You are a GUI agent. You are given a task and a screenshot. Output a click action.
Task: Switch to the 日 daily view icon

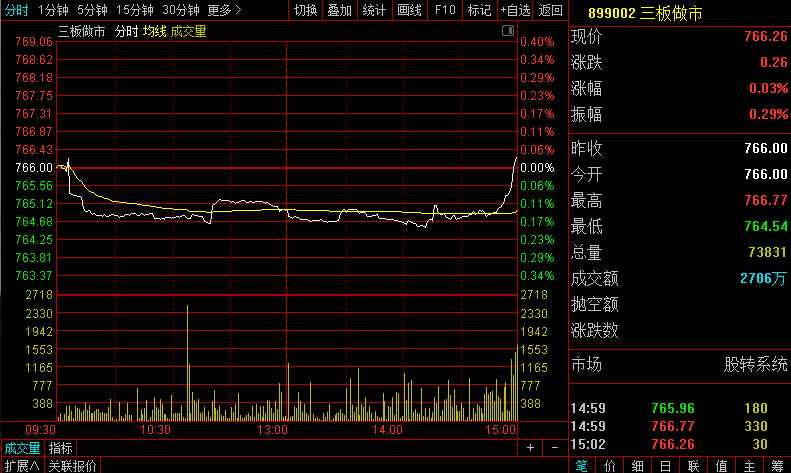pyautogui.click(x=664, y=465)
